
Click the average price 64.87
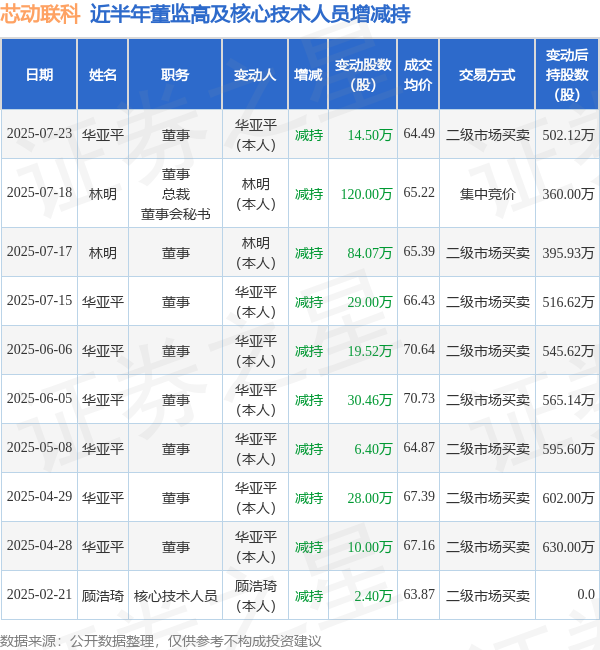(x=419, y=448)
